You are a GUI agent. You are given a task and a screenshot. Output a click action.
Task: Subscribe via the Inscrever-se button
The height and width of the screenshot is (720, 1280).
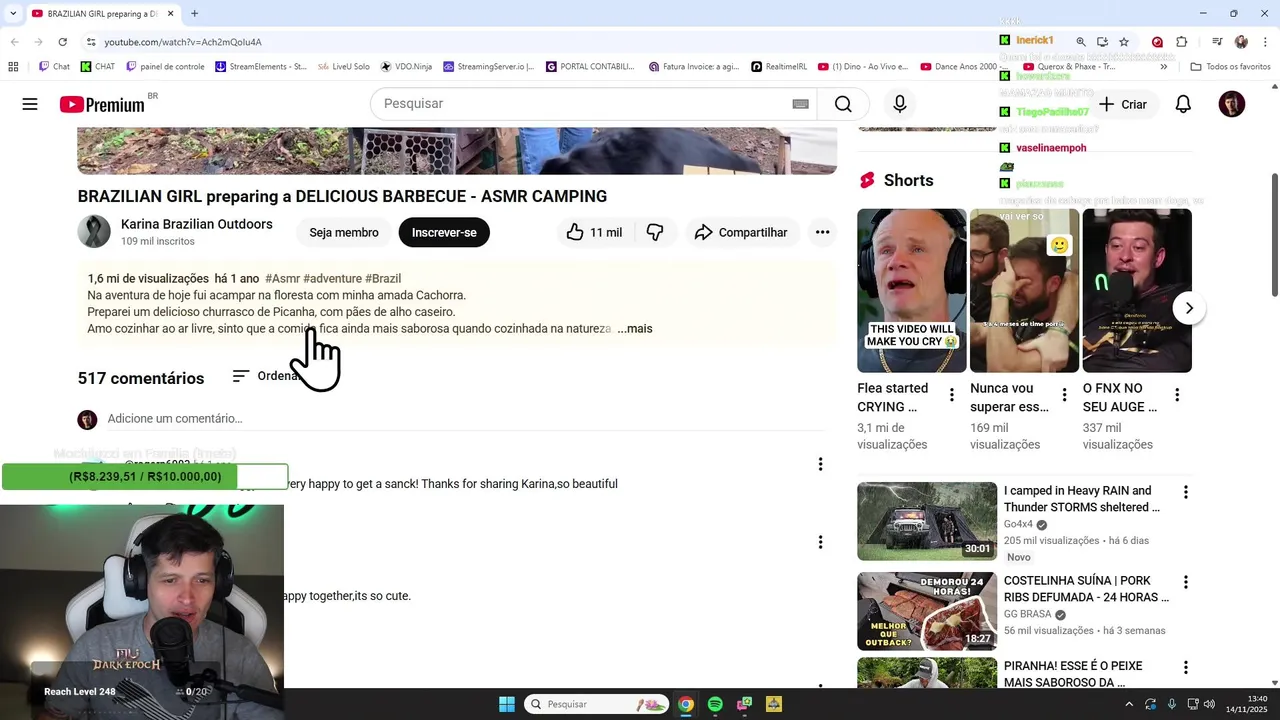[444, 232]
